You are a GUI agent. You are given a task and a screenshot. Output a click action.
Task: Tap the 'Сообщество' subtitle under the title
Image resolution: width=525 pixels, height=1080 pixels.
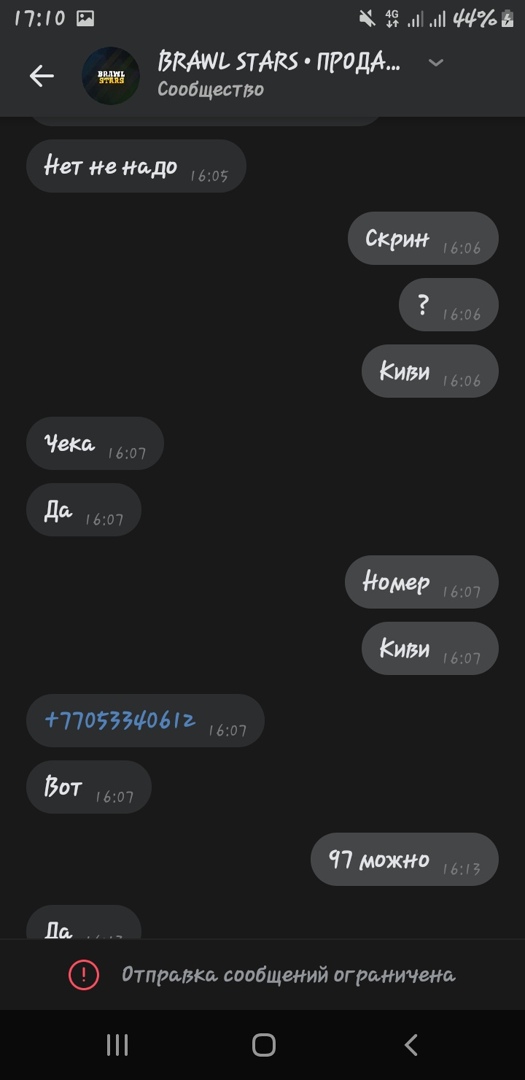(x=210, y=90)
